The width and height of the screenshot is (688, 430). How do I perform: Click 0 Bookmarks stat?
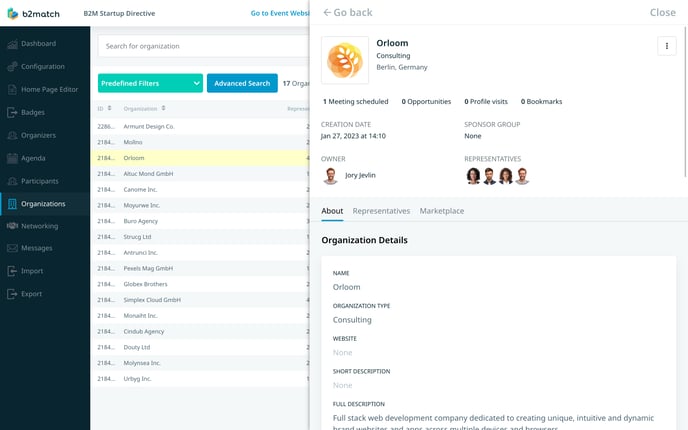(x=541, y=101)
